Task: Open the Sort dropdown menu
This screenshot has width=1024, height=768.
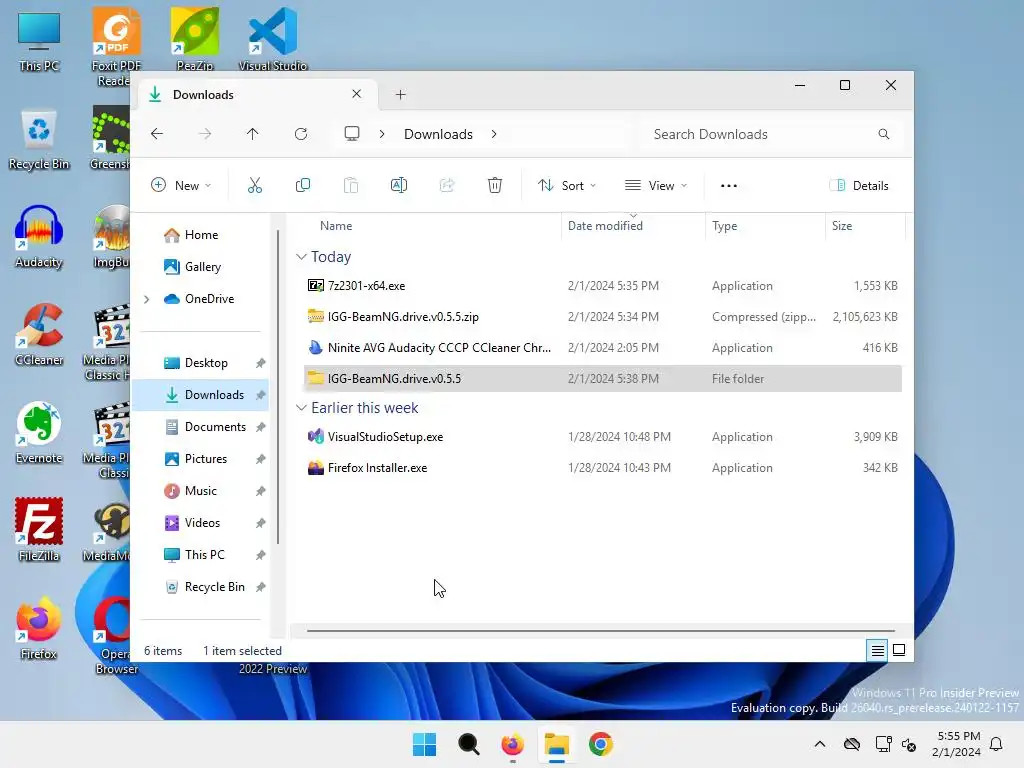Action: tap(566, 185)
